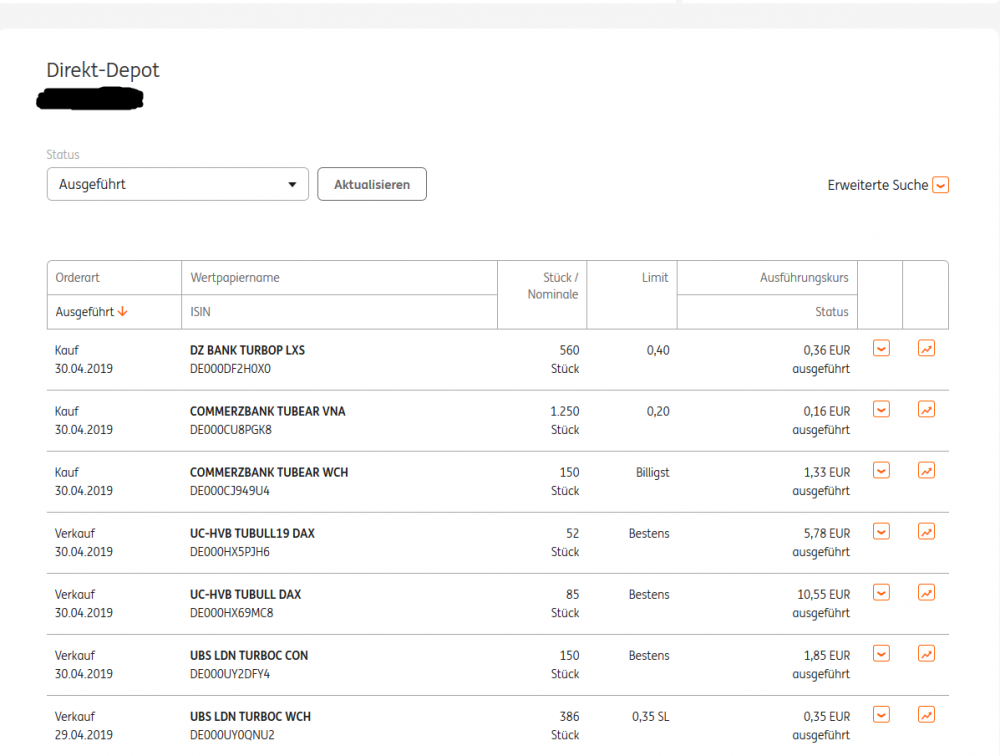Click the Ausführungskurs column header
The width and height of the screenshot is (1000, 756).
[804, 278]
